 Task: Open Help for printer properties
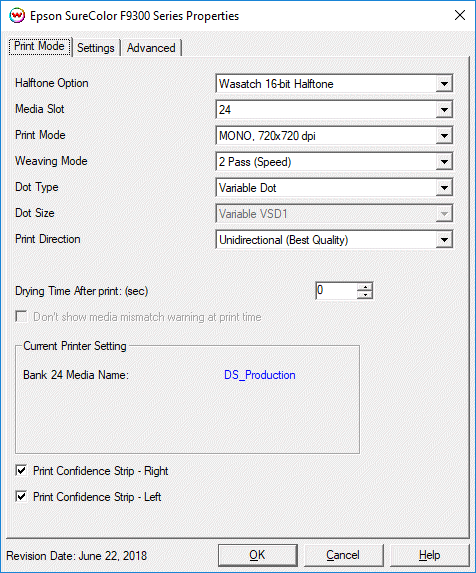pyautogui.click(x=430, y=555)
